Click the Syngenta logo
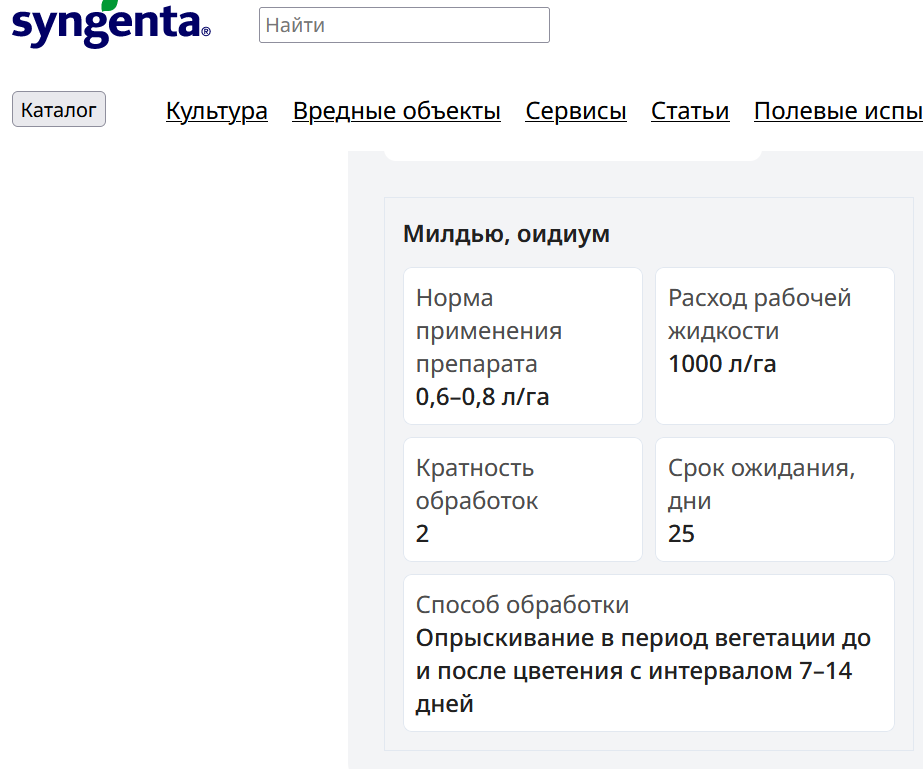Screen dimensions: 923x769 tap(111, 24)
